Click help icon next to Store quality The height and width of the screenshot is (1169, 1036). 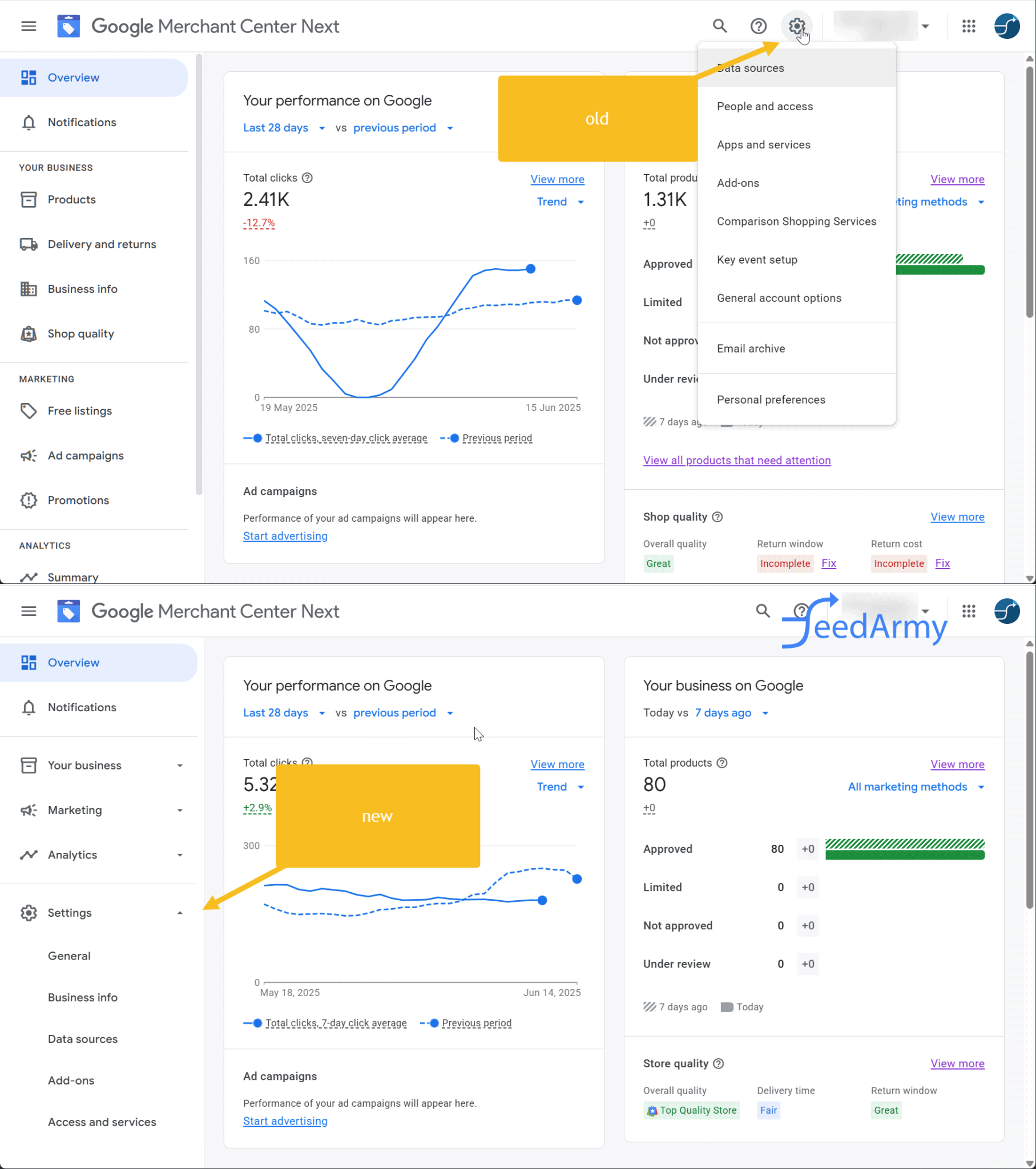point(719,1064)
